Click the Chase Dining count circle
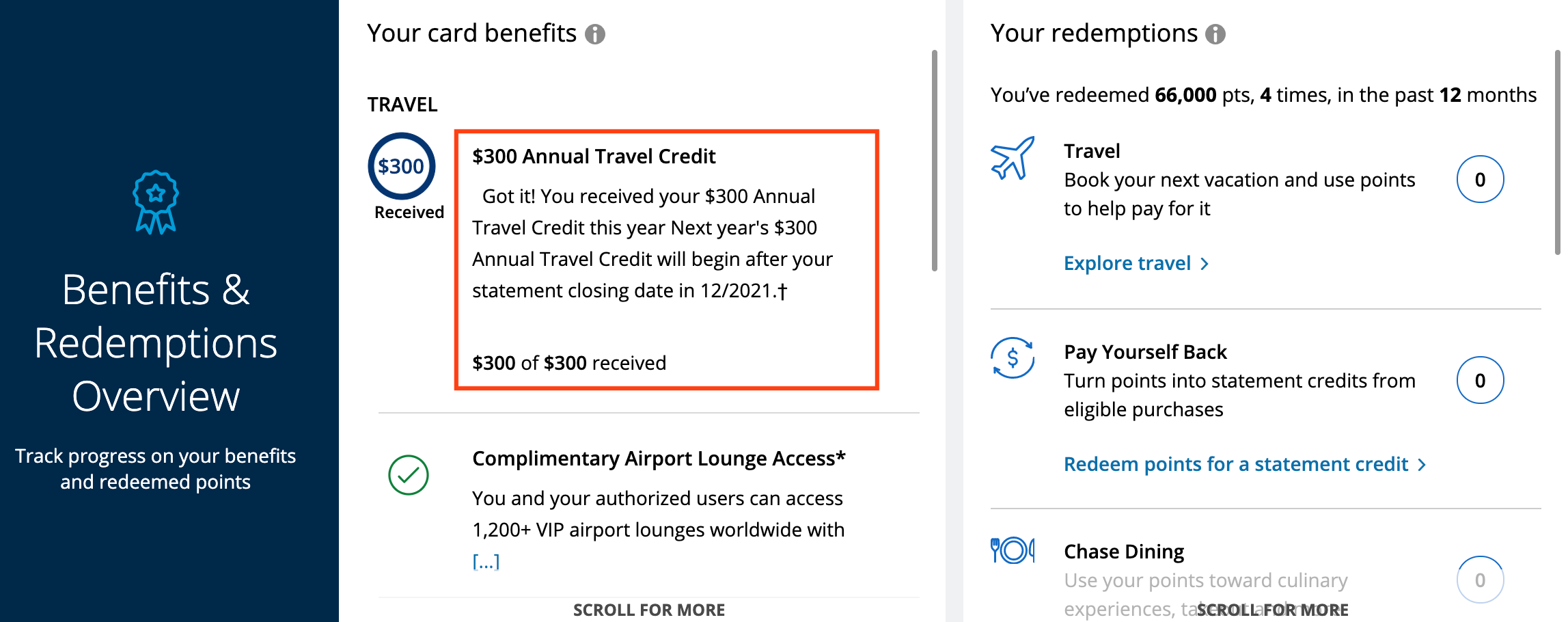Viewport: 1568px width, 622px height. [1480, 580]
